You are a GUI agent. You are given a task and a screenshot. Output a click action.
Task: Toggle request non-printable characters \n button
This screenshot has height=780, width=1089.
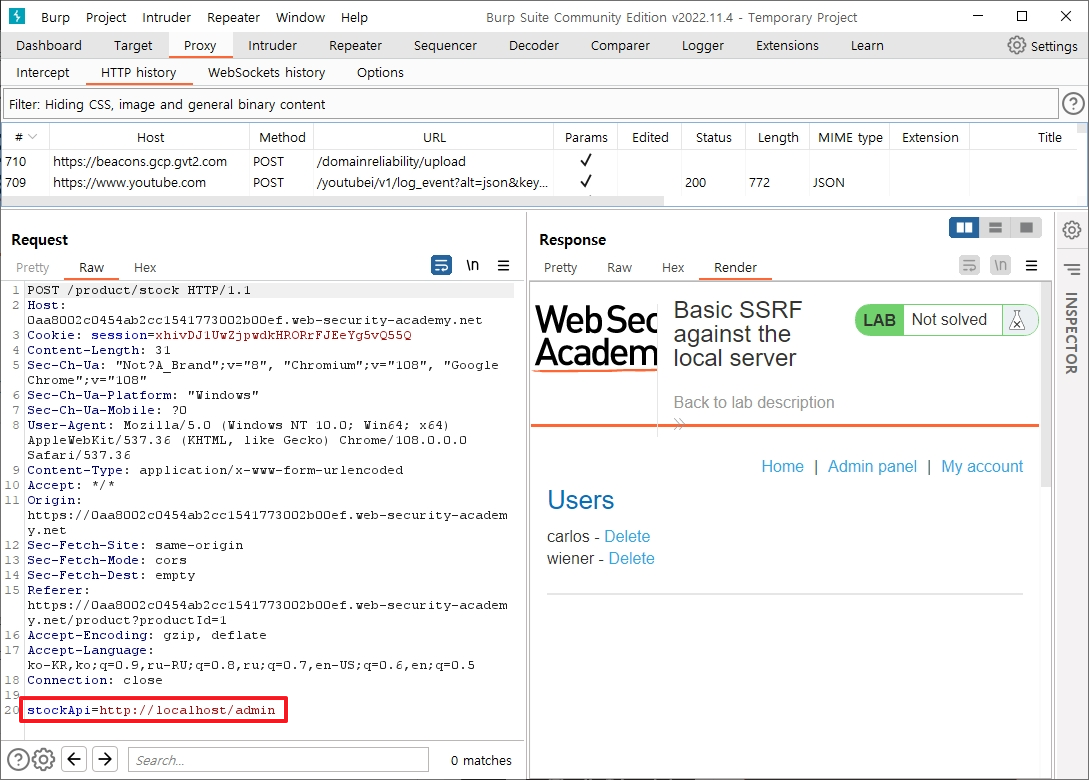tap(472, 265)
